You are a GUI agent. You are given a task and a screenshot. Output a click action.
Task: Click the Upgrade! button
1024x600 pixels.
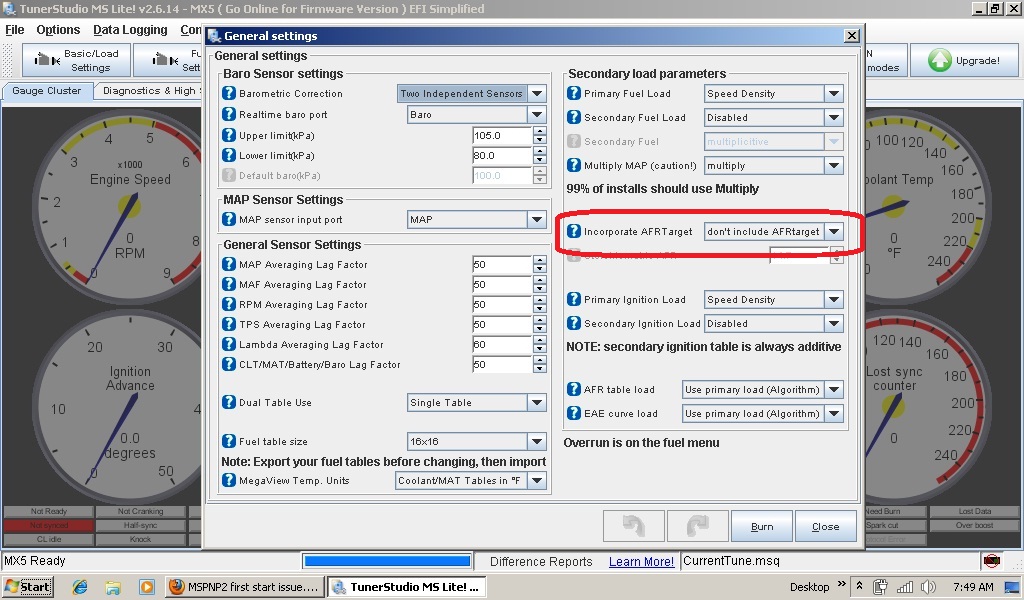(x=964, y=61)
